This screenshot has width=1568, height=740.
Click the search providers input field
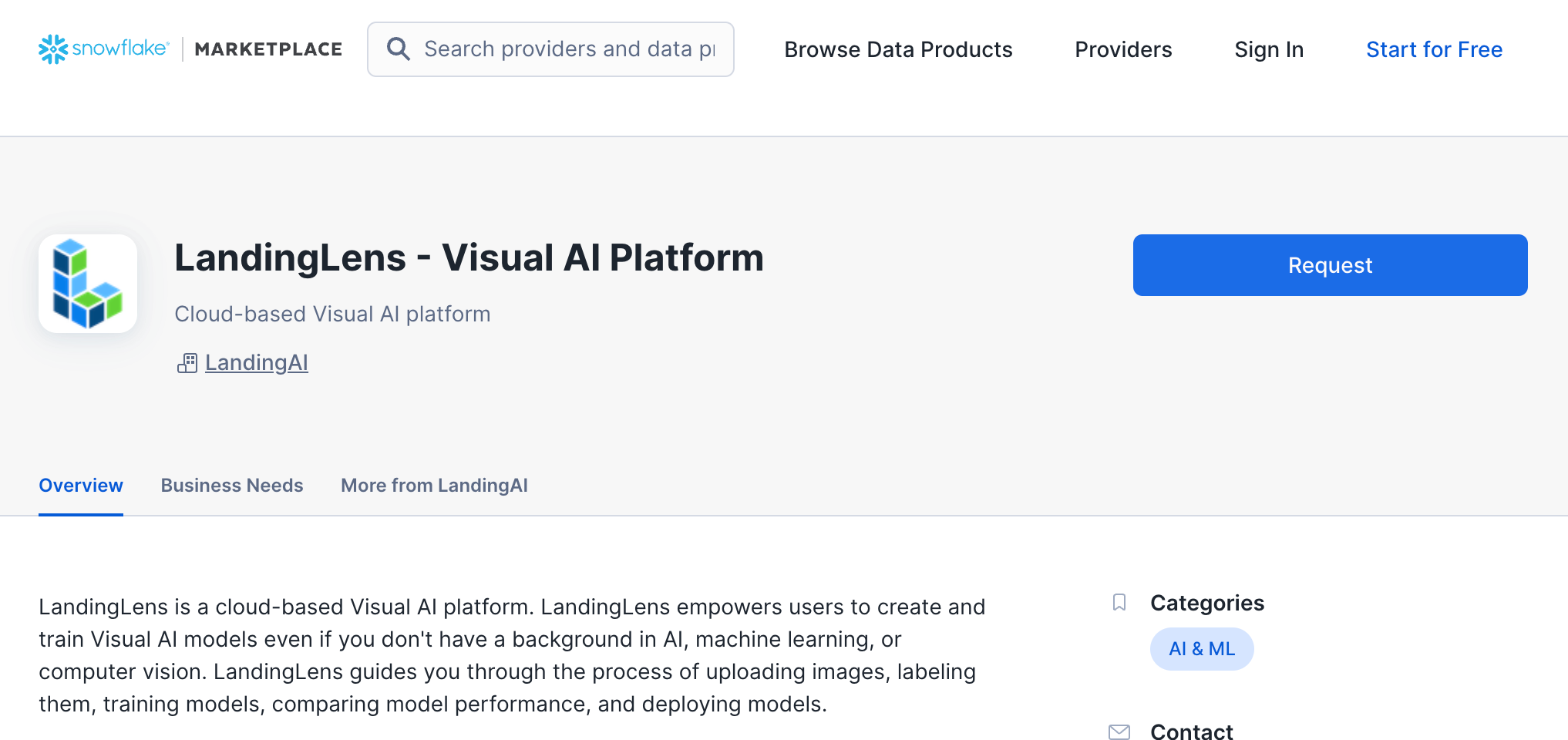coord(570,49)
